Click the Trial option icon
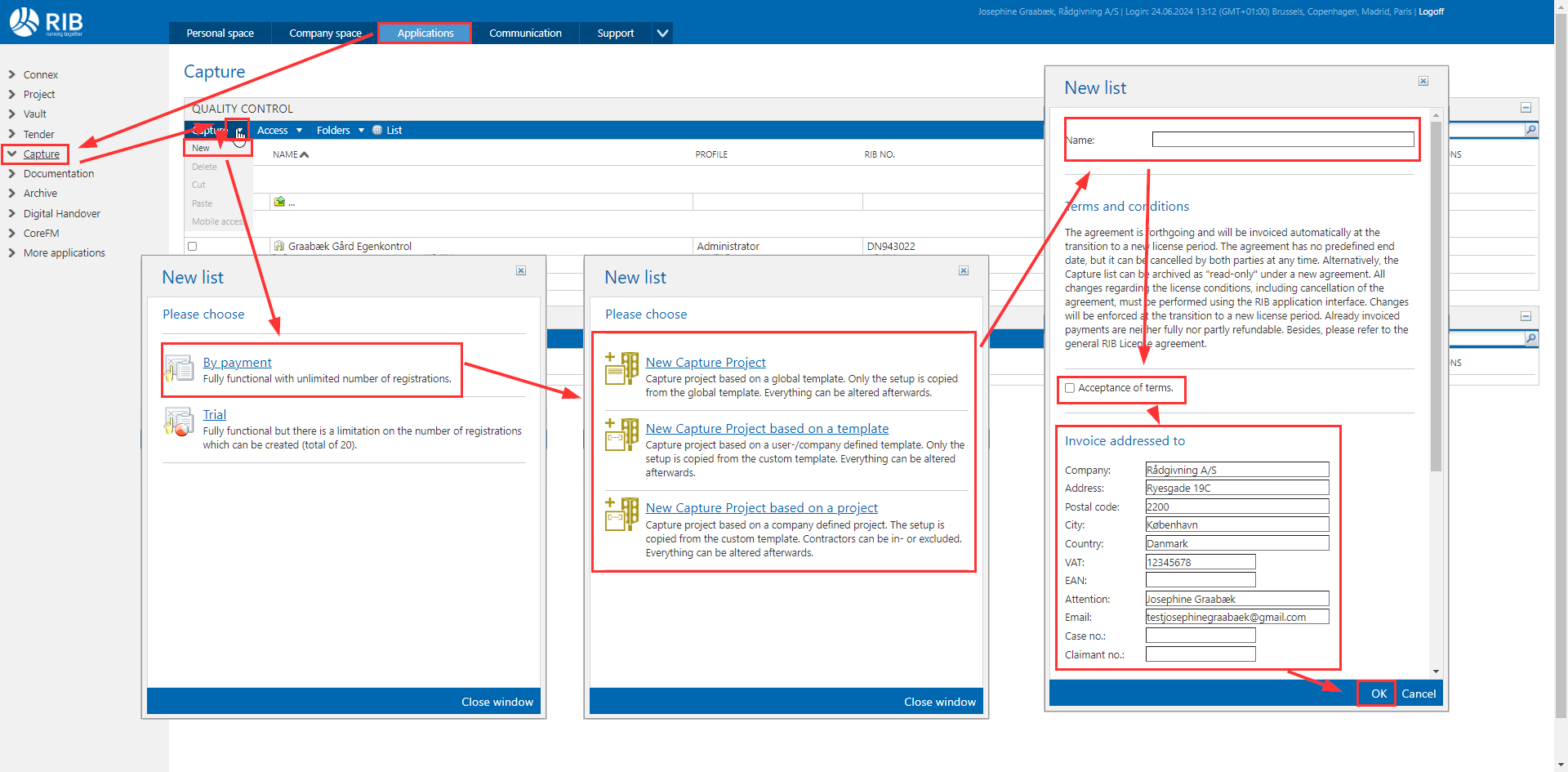Screen dimensions: 1568x772 179,422
